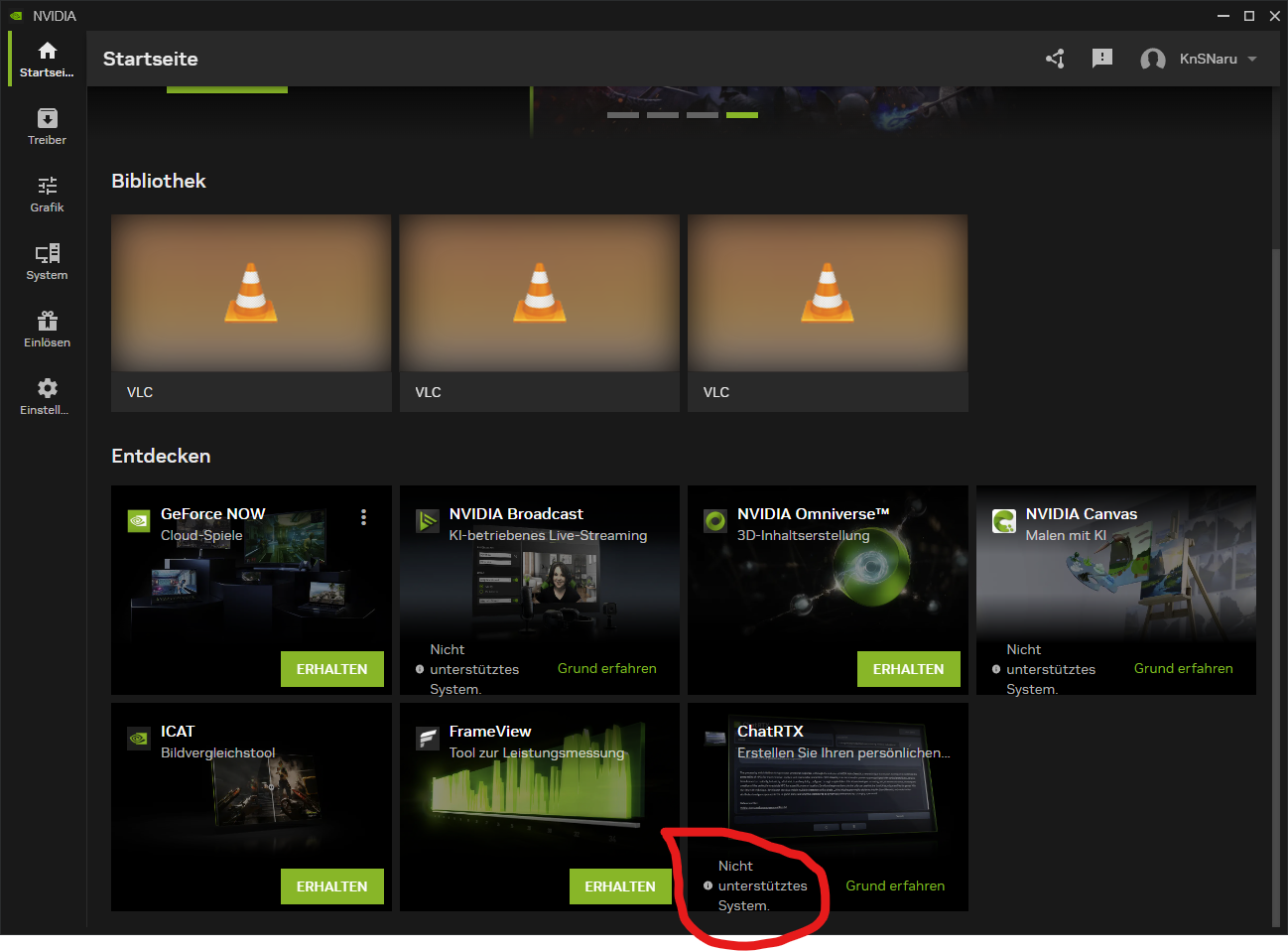This screenshot has width=1288, height=952.
Task: Open Grund erfahren link for NVIDIA Canvas
Action: (1183, 668)
